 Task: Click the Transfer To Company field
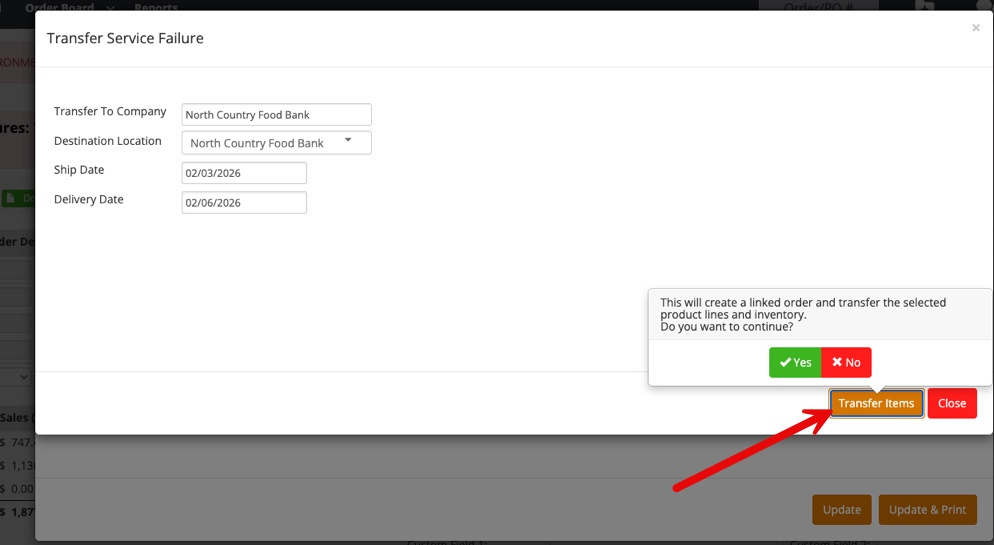coord(276,115)
